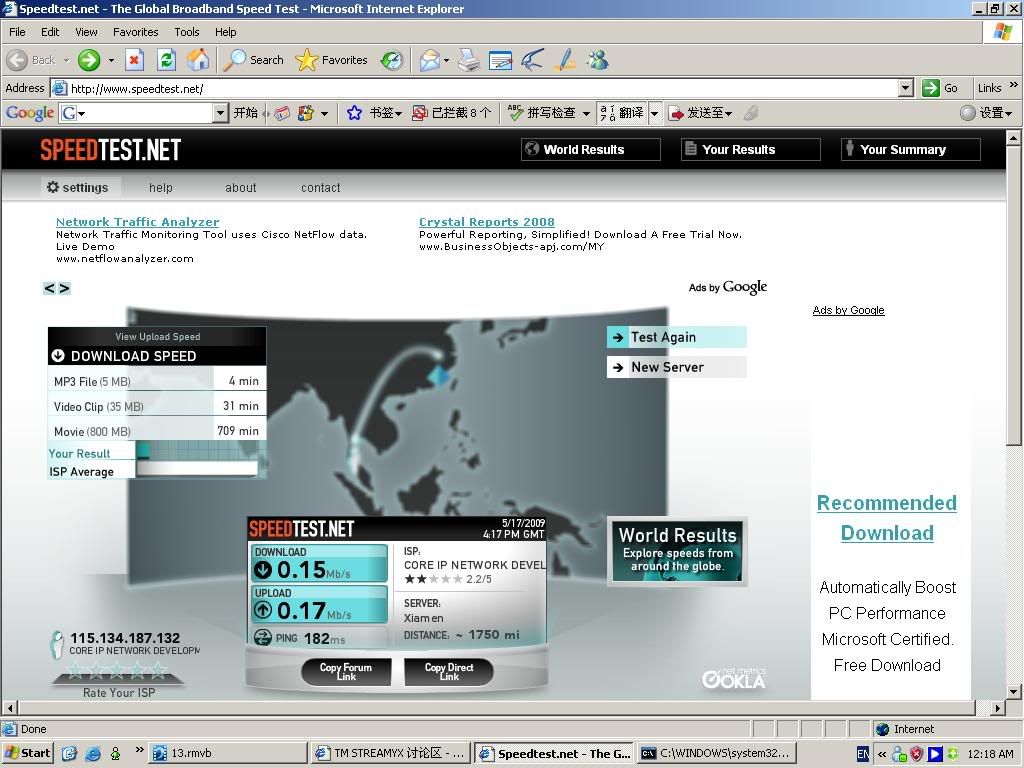Open the Mail toolbar icon
This screenshot has height=768, width=1024.
(429, 60)
